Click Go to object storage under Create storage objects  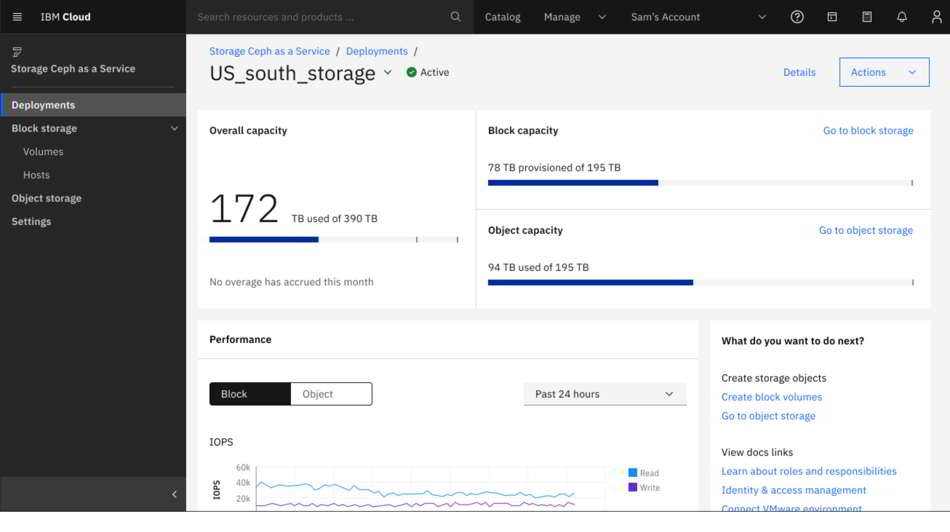[768, 416]
